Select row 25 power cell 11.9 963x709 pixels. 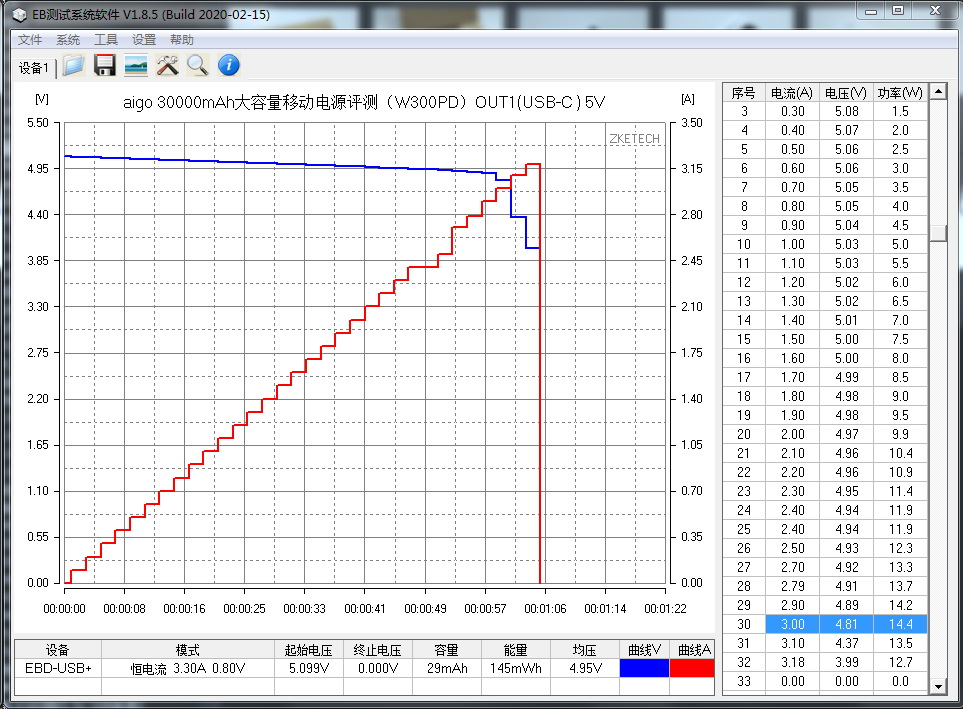(900, 529)
